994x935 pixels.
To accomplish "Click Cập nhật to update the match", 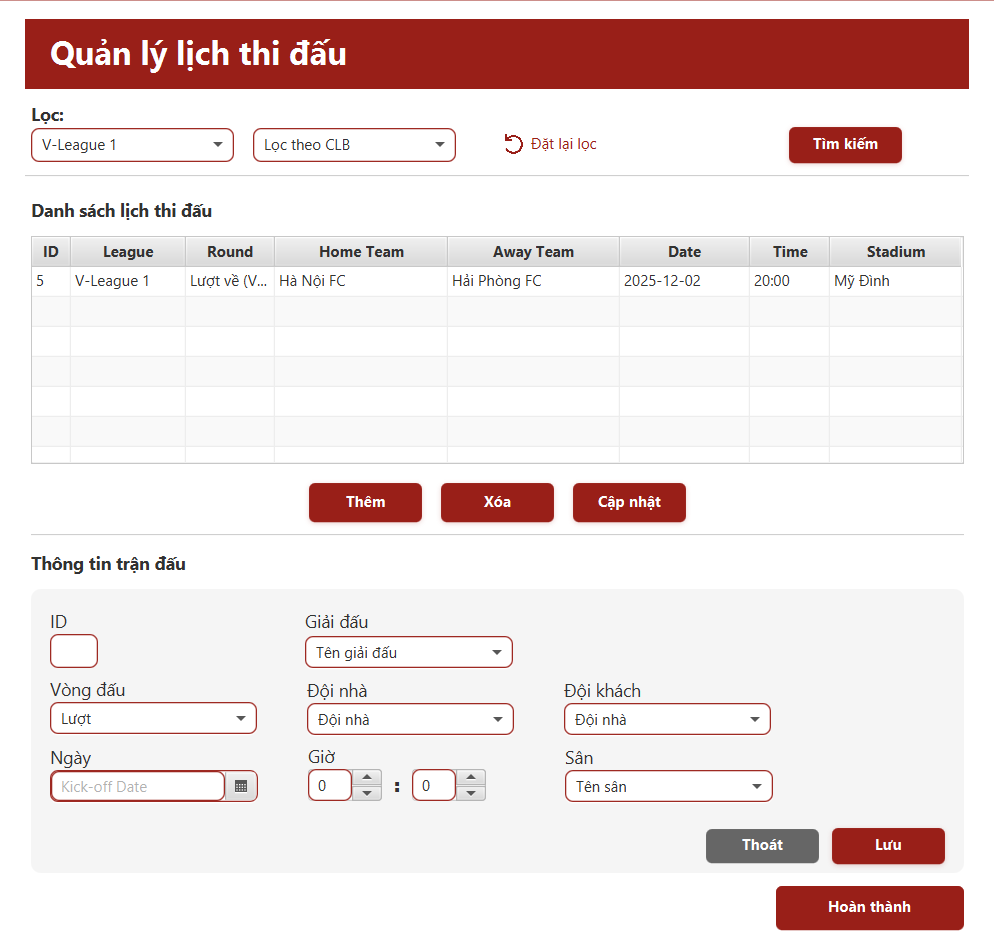I will coord(629,502).
